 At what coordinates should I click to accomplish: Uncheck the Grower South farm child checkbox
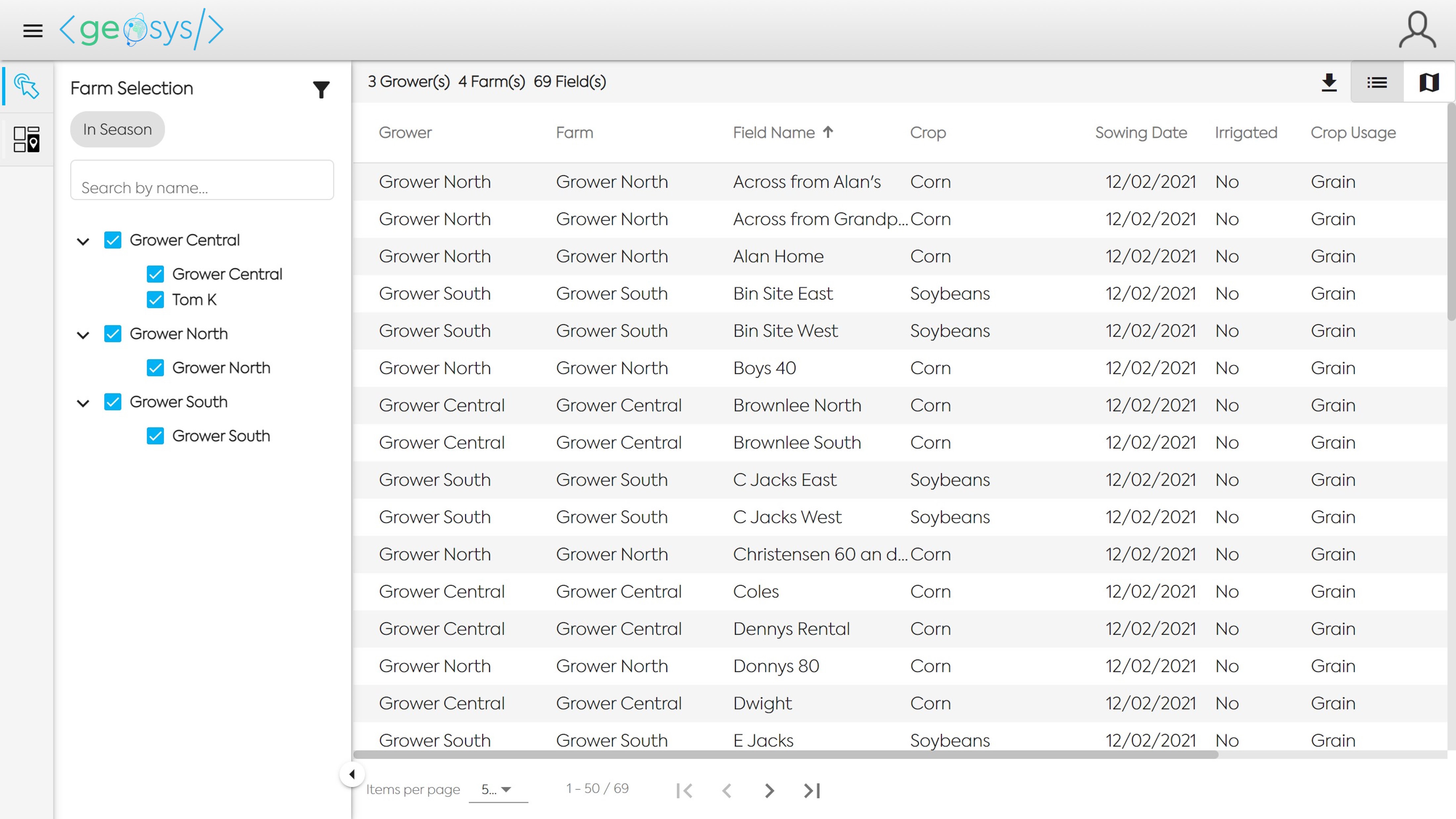click(x=156, y=436)
